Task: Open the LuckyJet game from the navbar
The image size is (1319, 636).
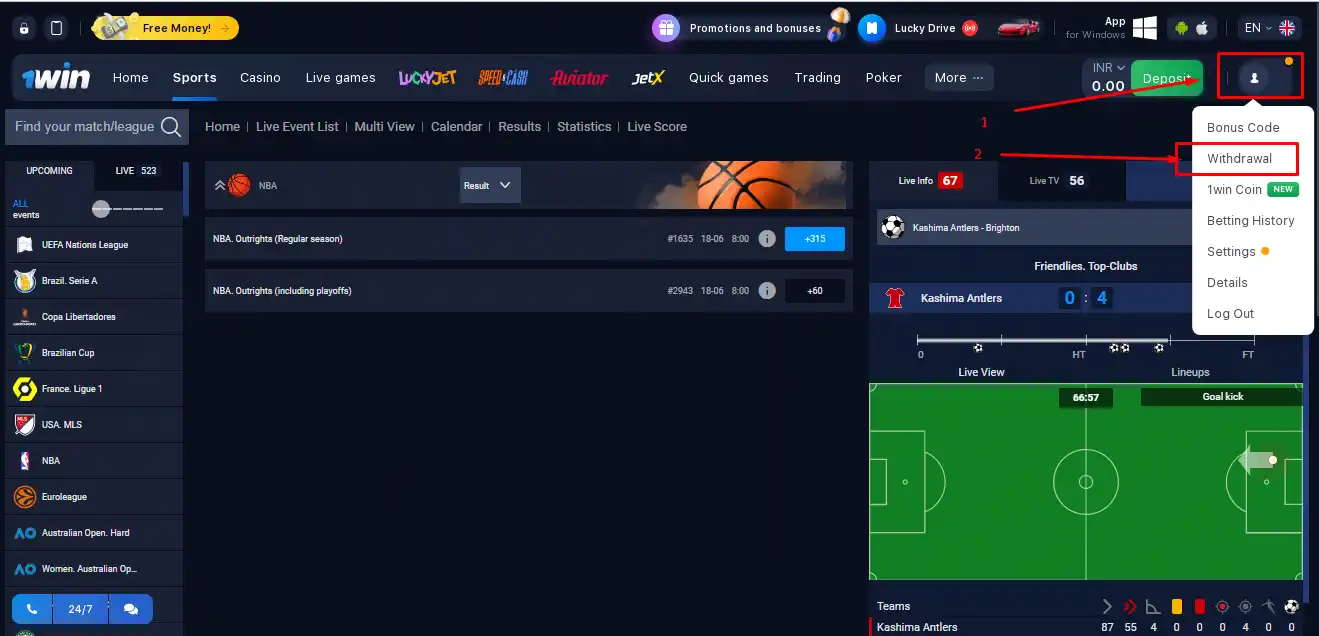Action: tap(426, 77)
